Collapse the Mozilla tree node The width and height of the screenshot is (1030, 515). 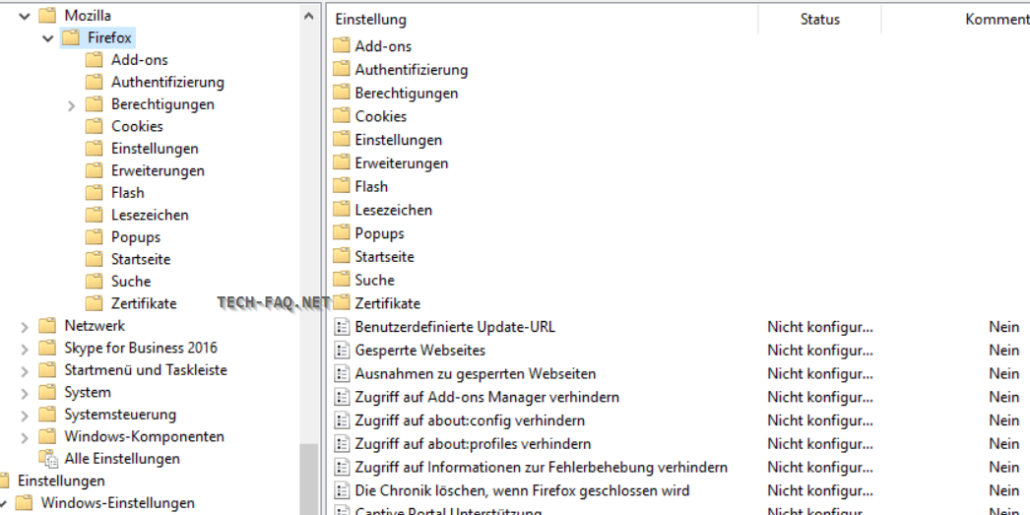[25, 16]
